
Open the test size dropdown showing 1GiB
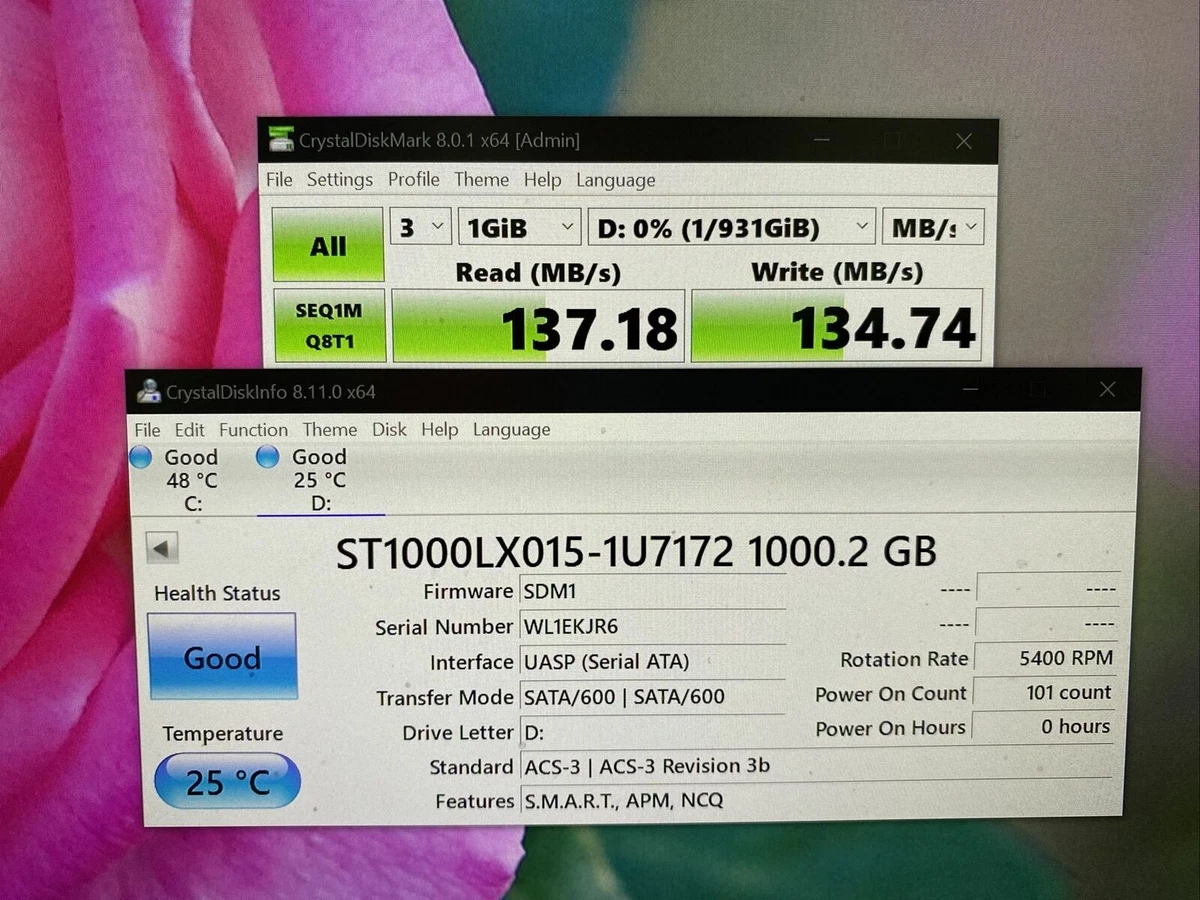point(519,228)
